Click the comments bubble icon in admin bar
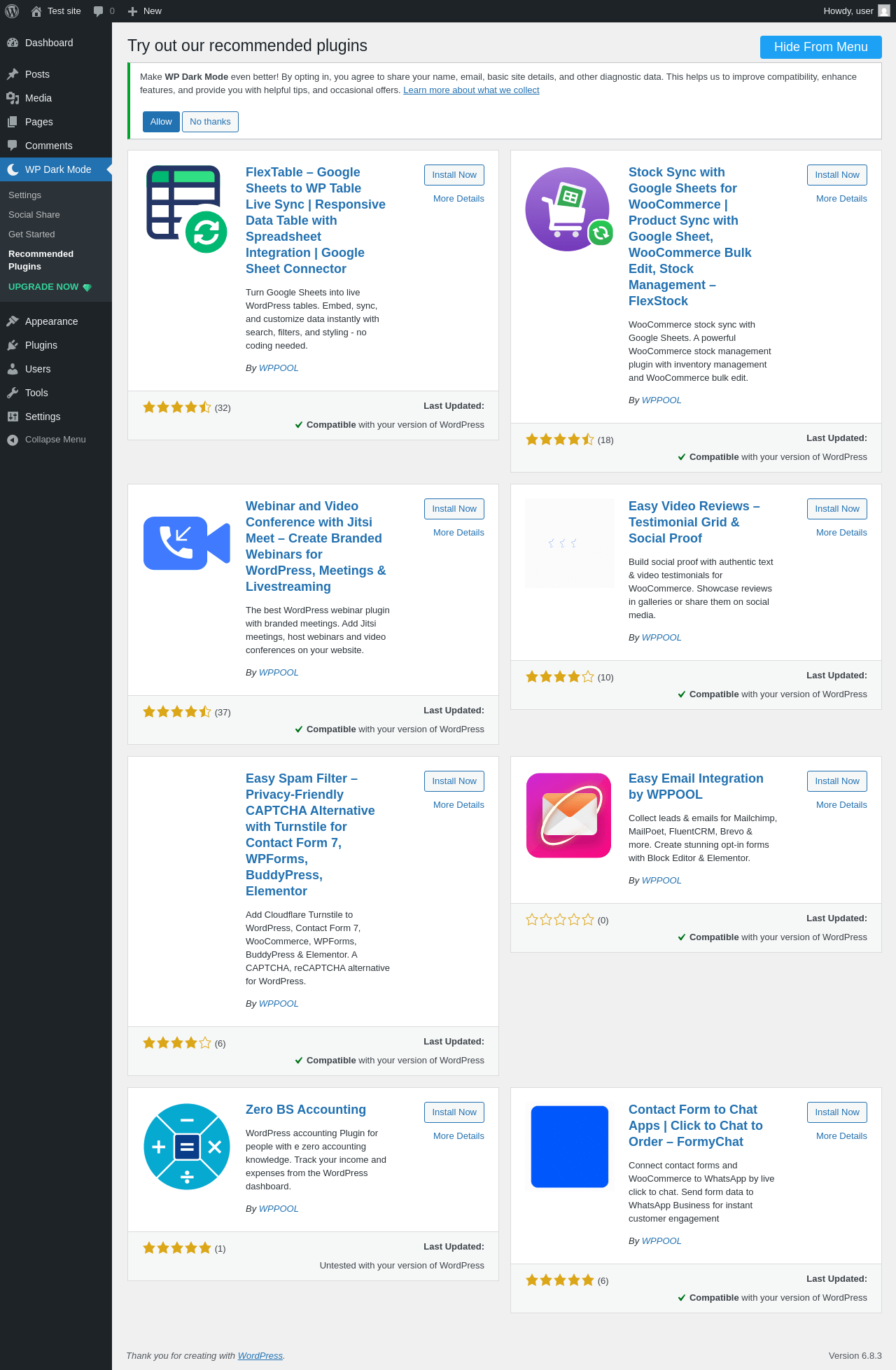This screenshot has height=1370, width=896. pos(99,11)
